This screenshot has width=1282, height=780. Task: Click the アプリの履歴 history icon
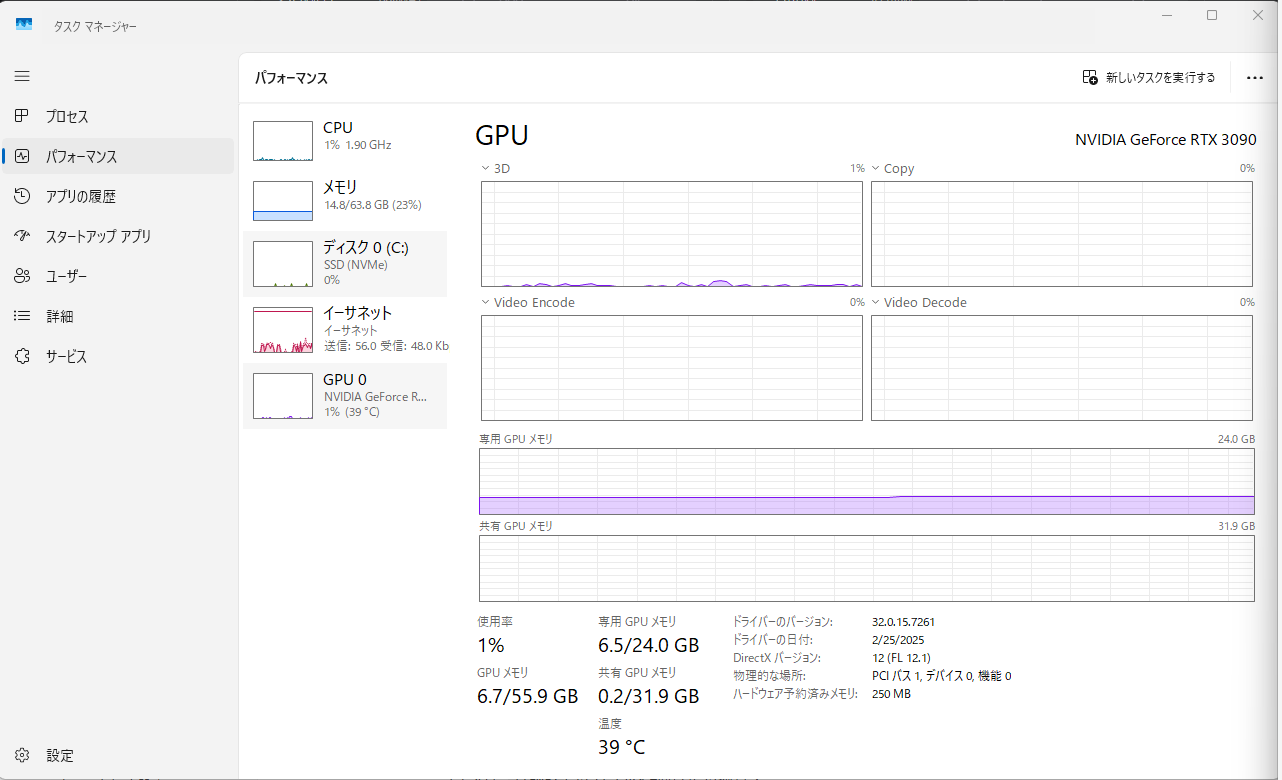coord(22,196)
